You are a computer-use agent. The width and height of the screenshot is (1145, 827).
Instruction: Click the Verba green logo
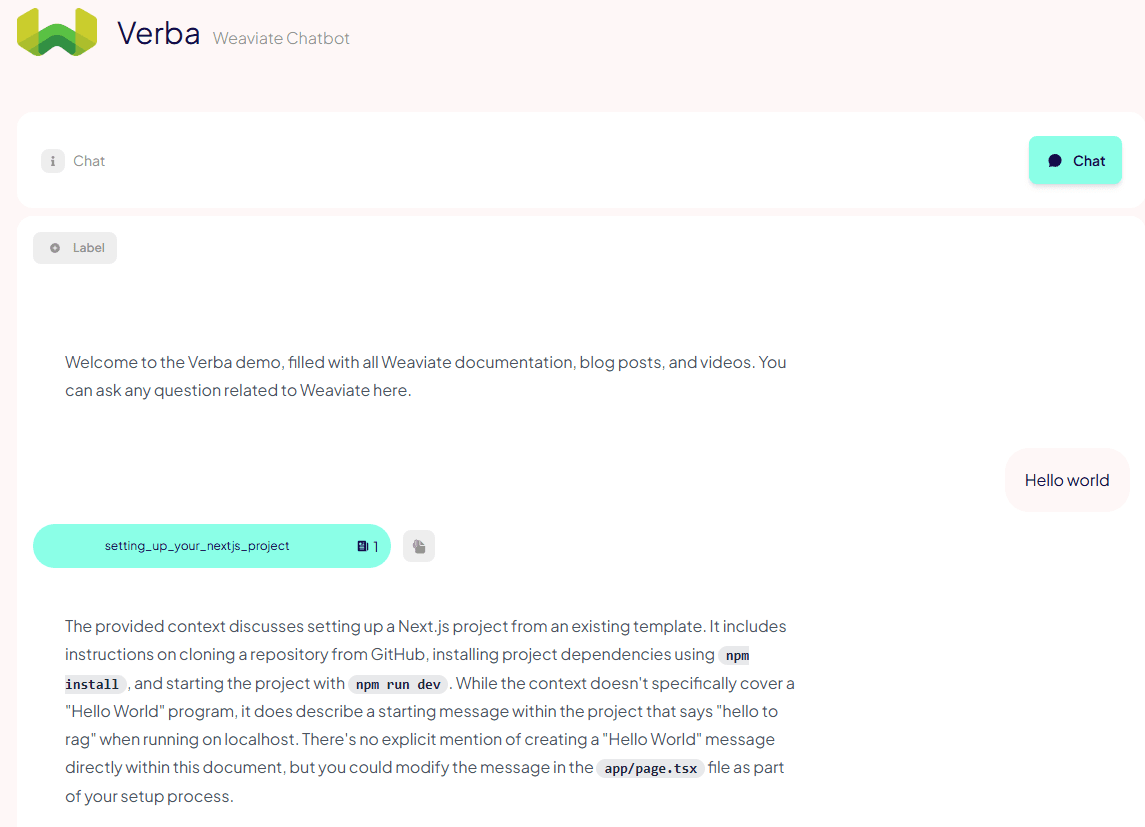[x=57, y=32]
